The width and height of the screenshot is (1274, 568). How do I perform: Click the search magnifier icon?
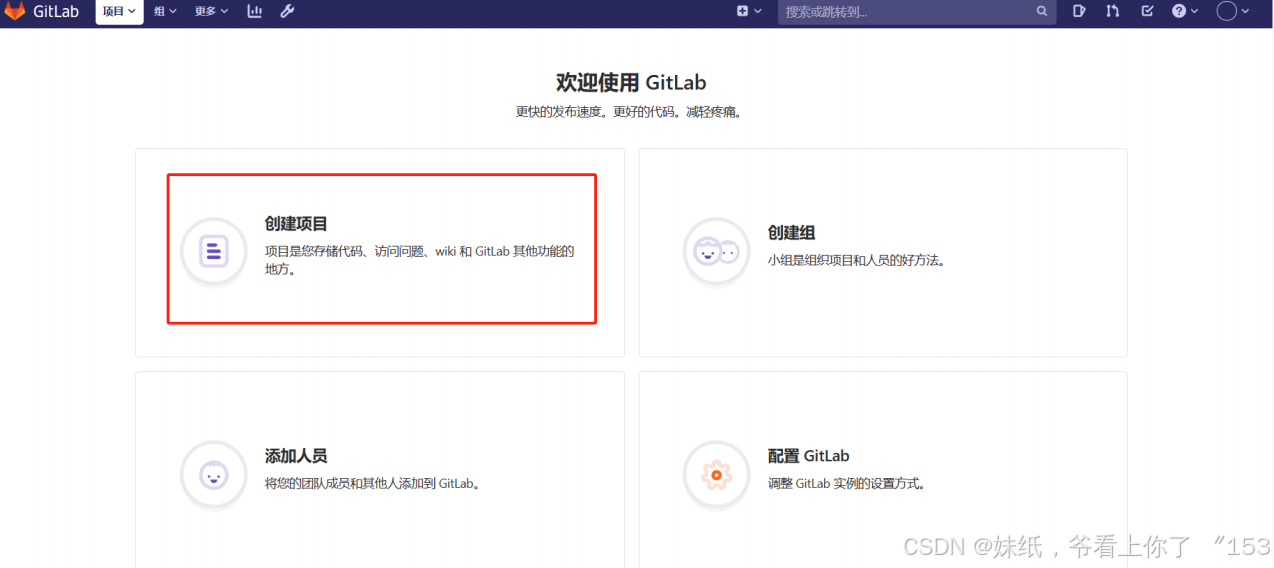[x=1042, y=12]
